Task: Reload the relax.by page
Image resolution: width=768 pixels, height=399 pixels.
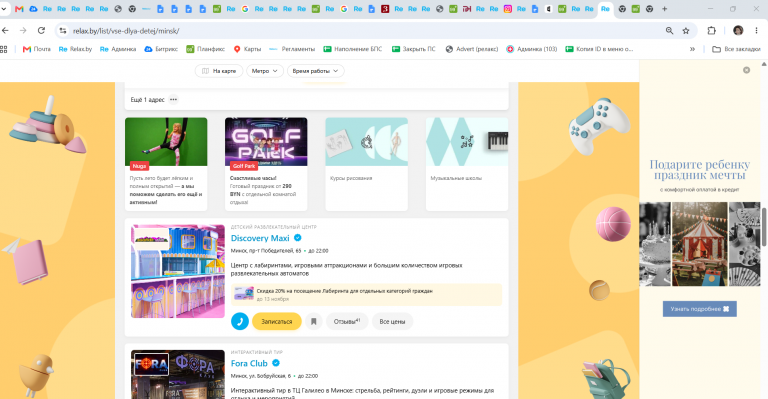Action: 41,30
